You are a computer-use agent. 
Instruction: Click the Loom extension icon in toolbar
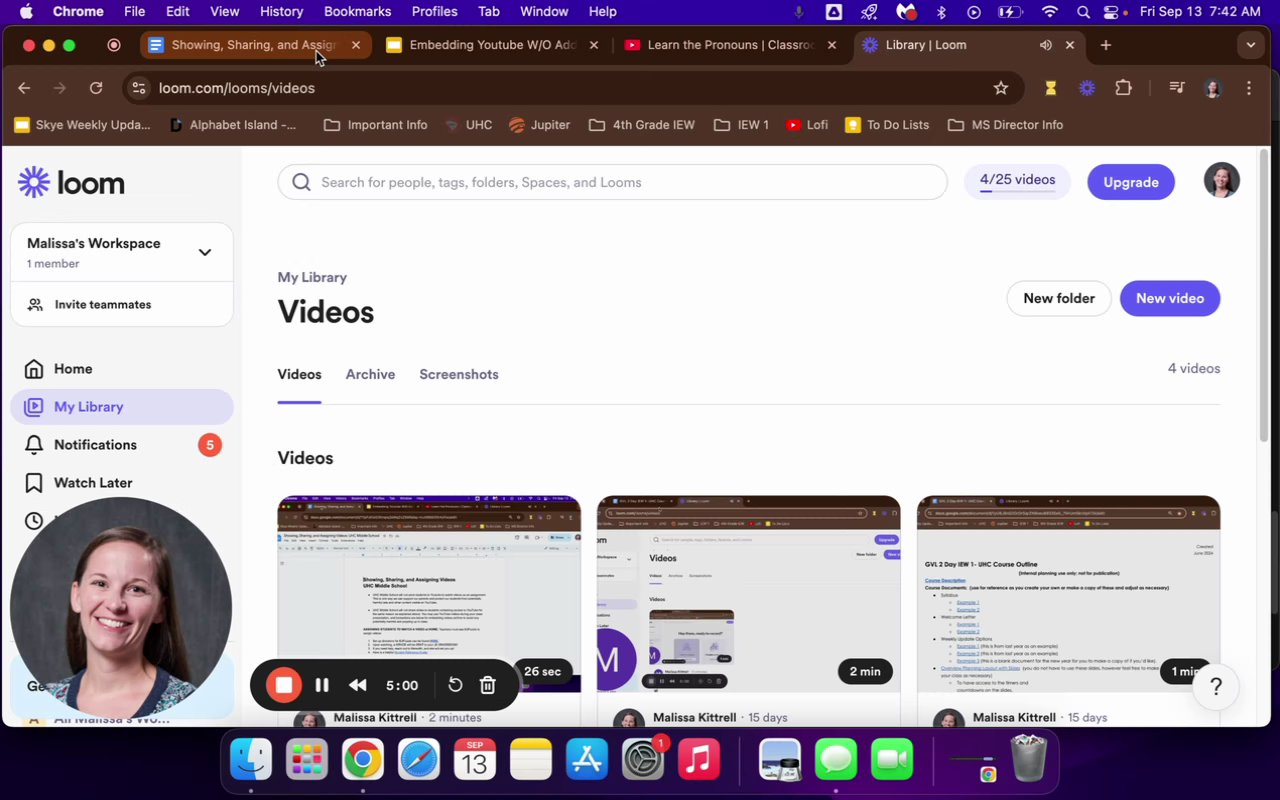pyautogui.click(x=1087, y=88)
